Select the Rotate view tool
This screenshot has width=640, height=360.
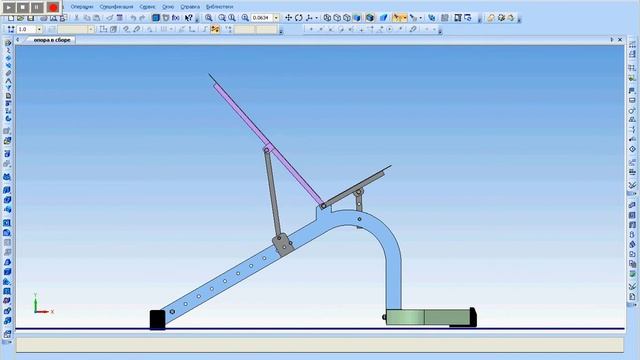point(299,18)
